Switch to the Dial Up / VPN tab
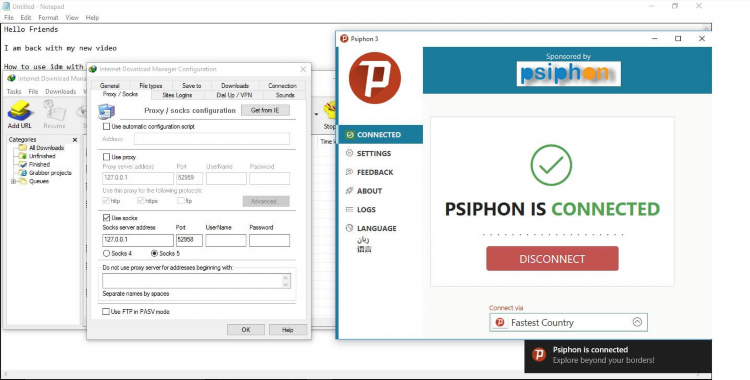Screen dimensions: 750x380 (x=234, y=95)
